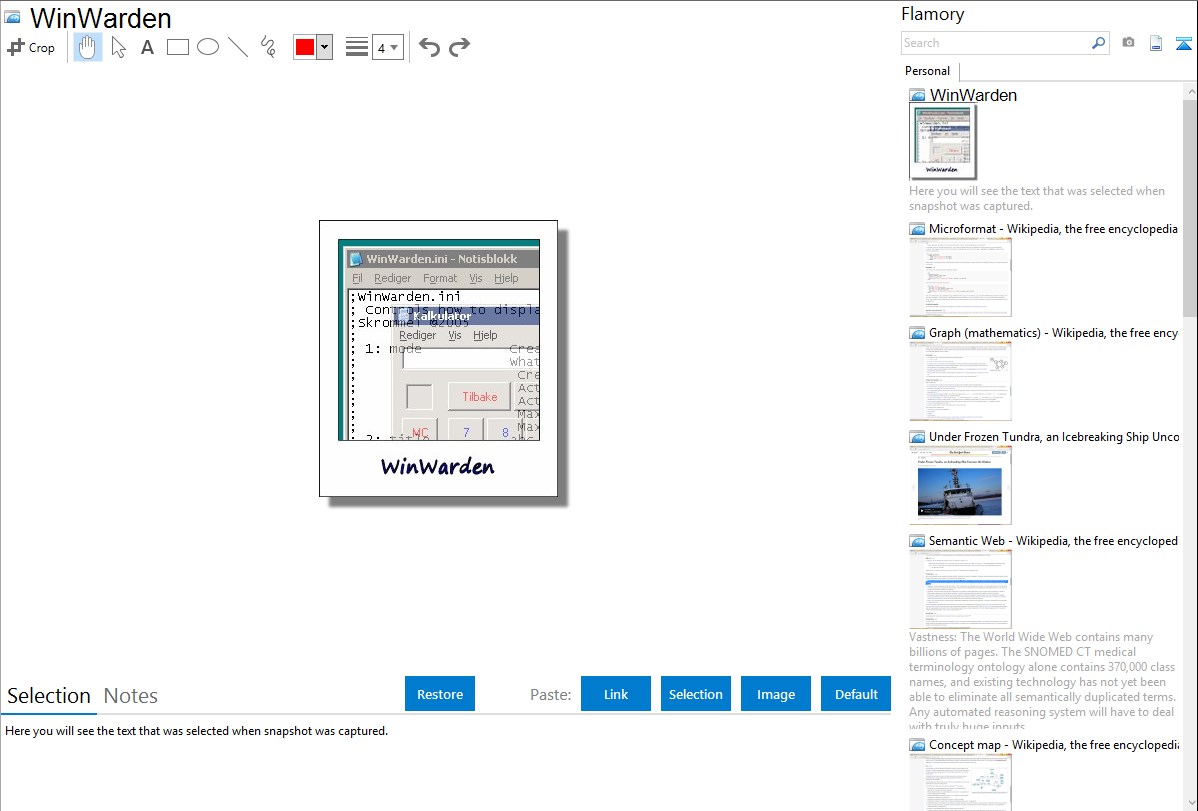
Task: Open the Personal tab
Action: point(927,71)
